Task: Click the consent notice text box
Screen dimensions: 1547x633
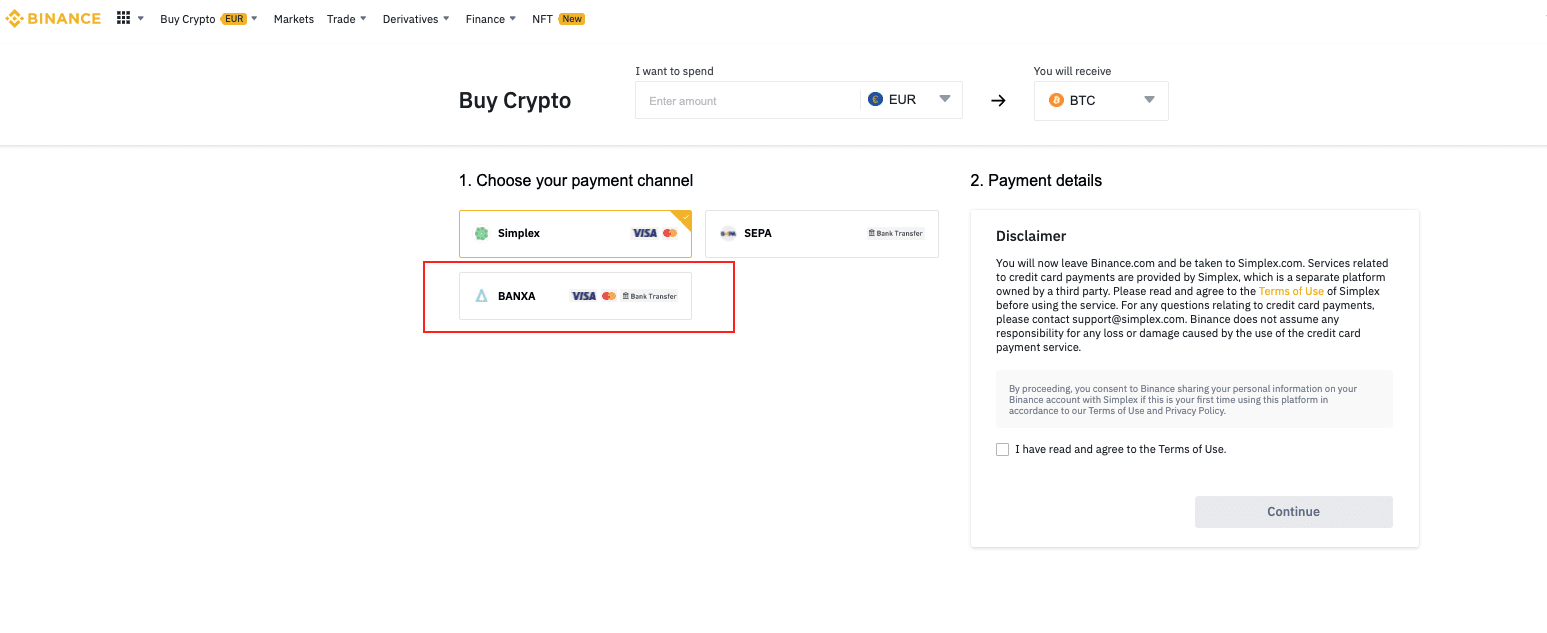Action: (x=1194, y=399)
